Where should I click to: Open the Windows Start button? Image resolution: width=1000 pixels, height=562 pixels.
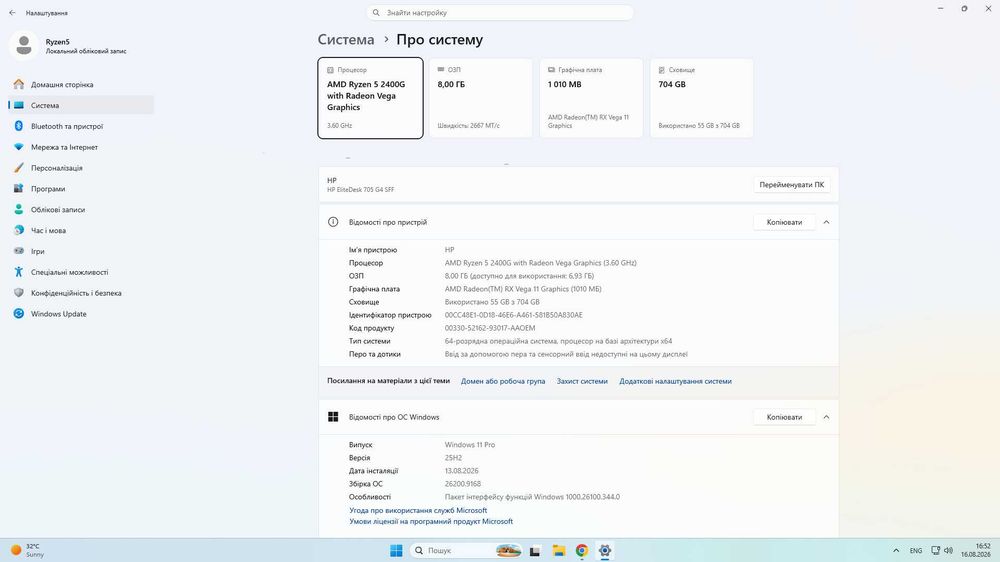click(x=396, y=551)
